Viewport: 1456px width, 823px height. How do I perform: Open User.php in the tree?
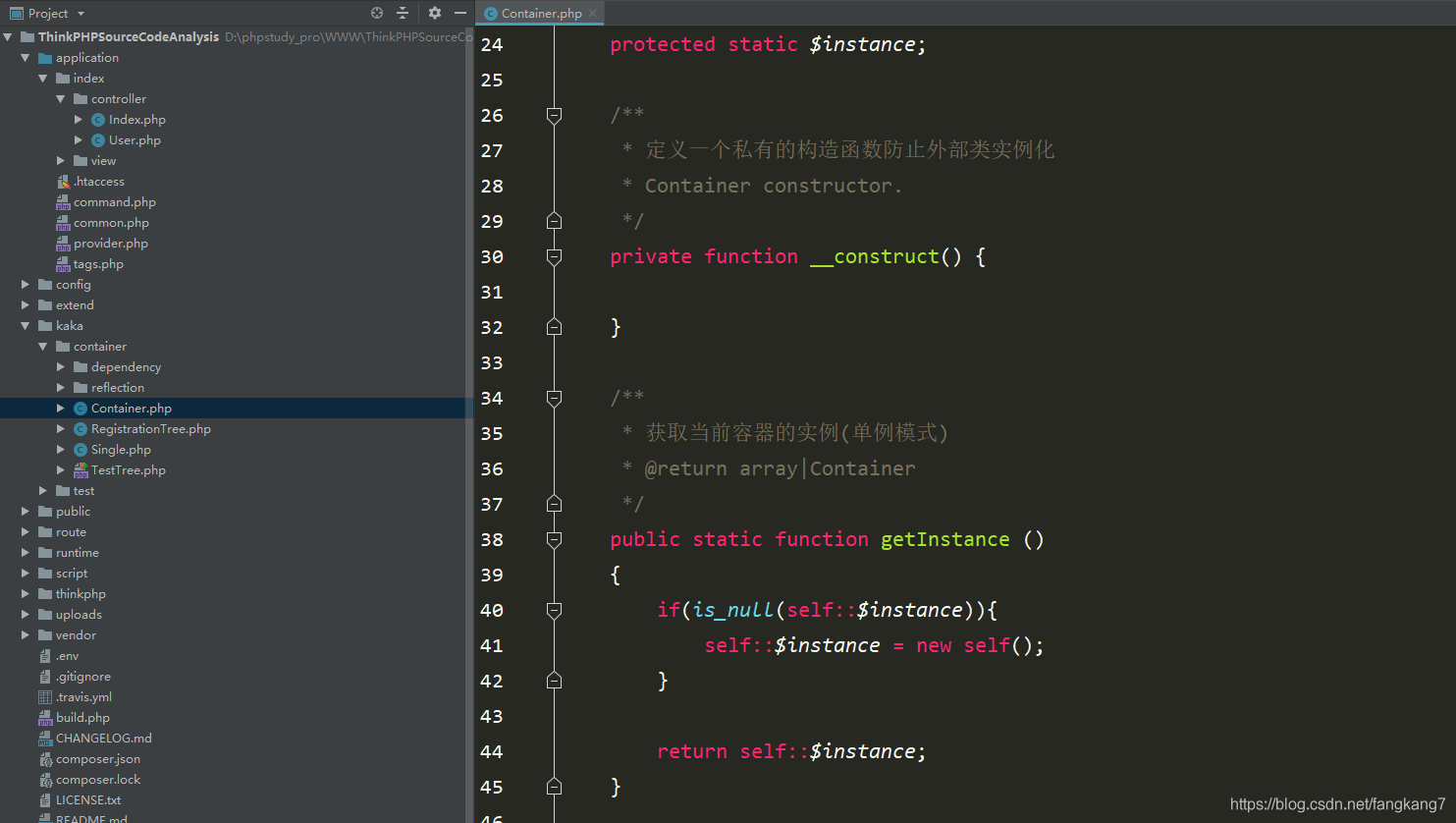pos(135,140)
